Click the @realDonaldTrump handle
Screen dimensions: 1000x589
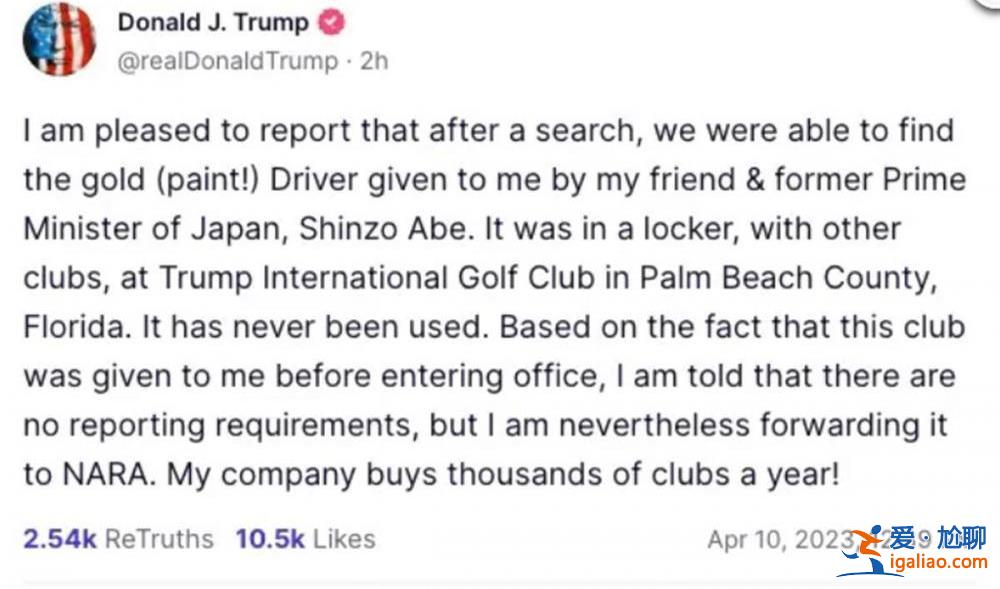pos(228,61)
